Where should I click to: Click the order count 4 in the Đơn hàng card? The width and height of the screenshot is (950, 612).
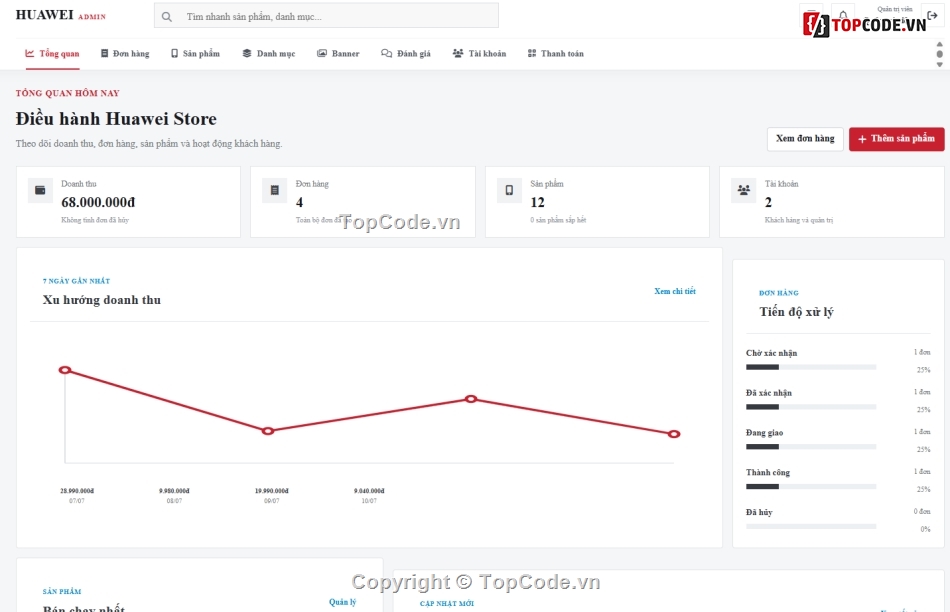click(x=299, y=202)
